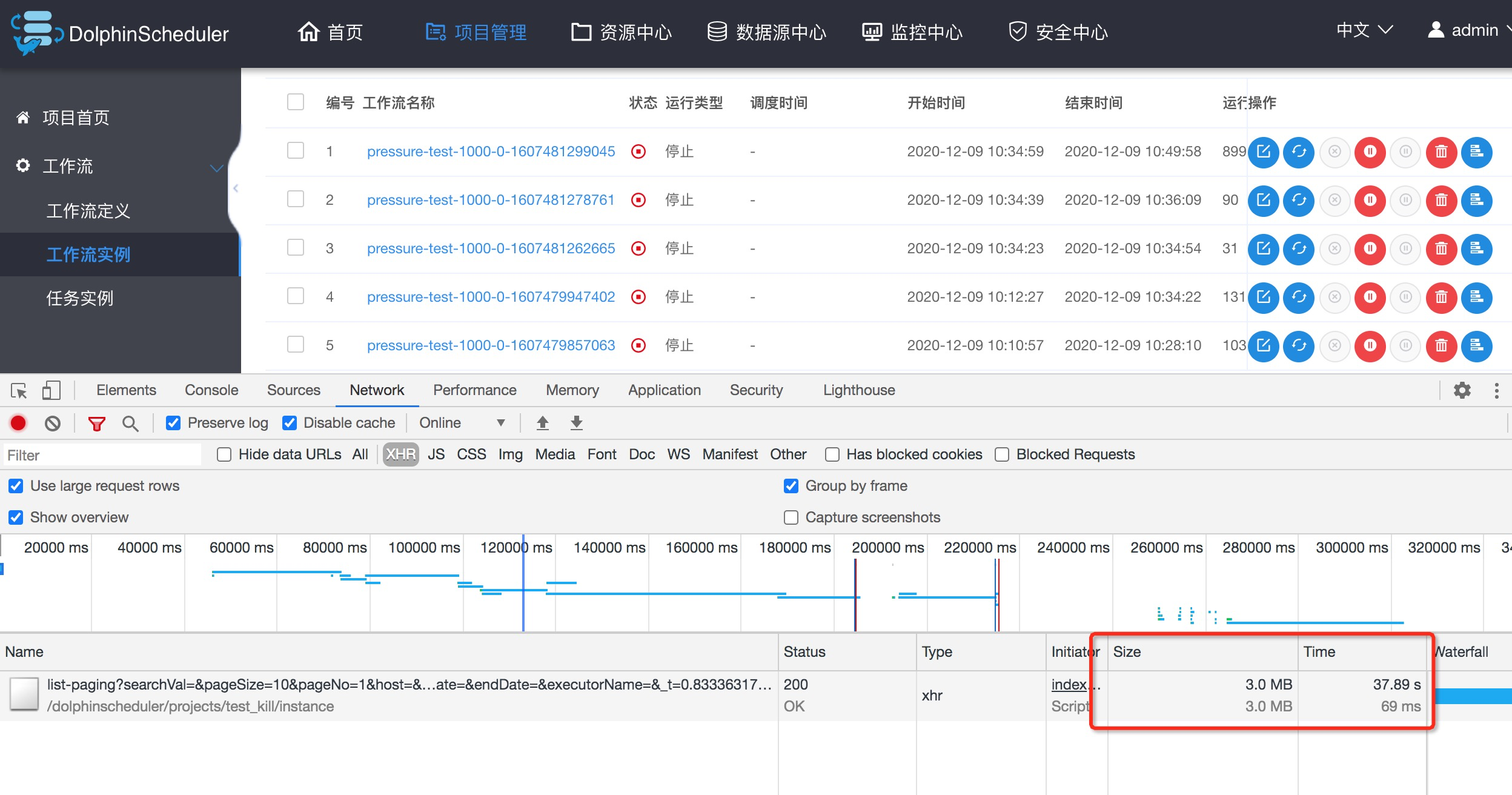Image resolution: width=1512 pixels, height=795 pixels.
Task: Open Gantt chart icon in row 5
Action: [x=1476, y=345]
